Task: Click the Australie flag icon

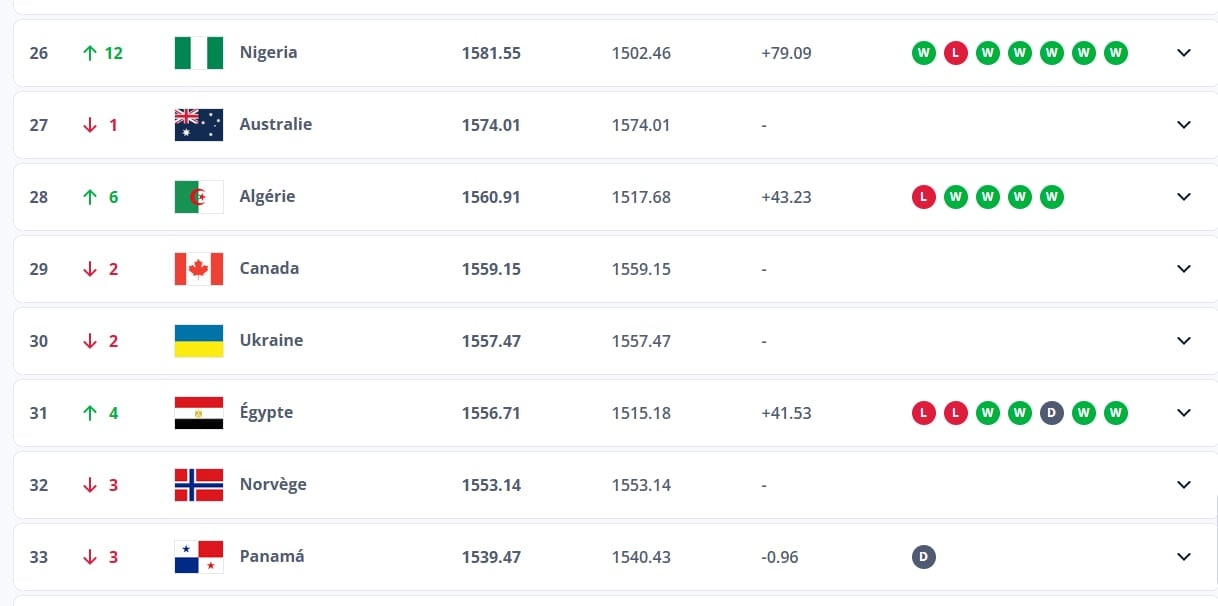Action: point(198,125)
